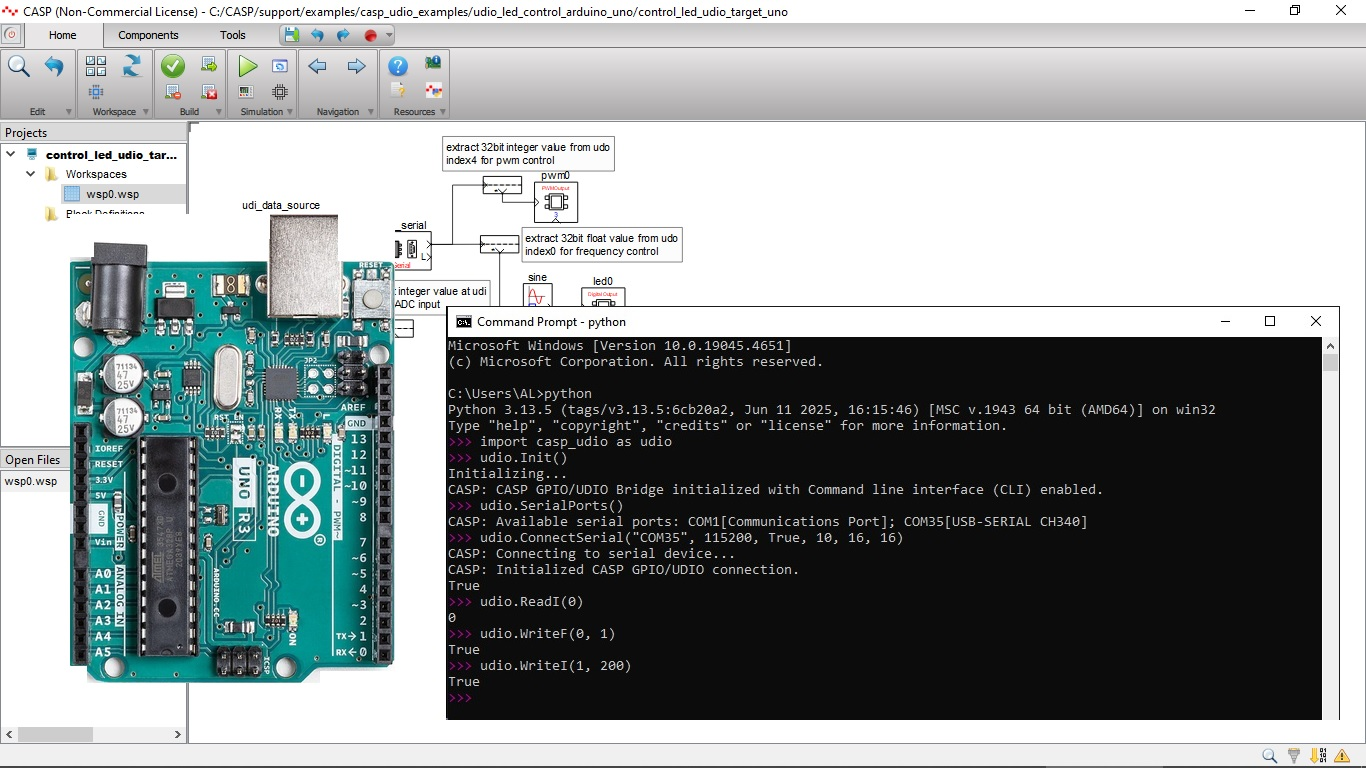
Task: Click the save icon in quick access bar
Action: tap(291, 35)
